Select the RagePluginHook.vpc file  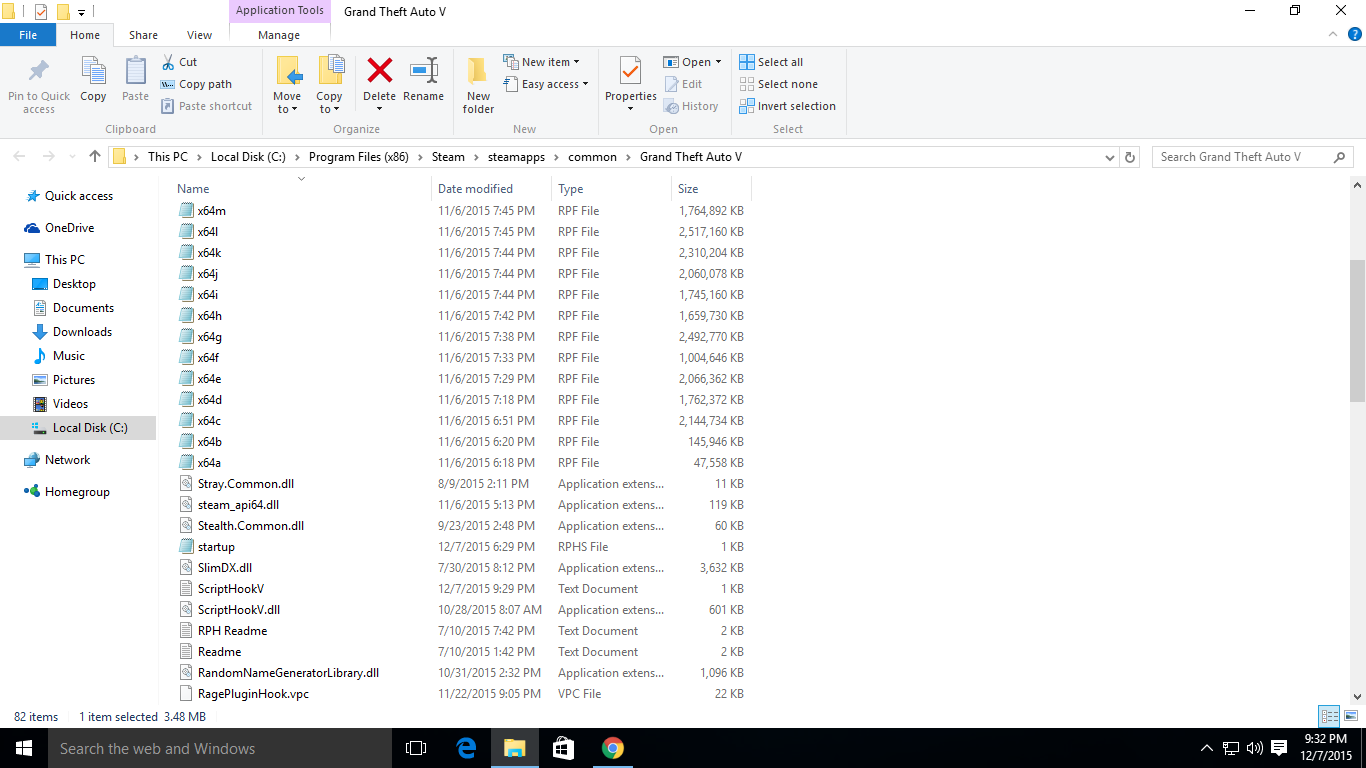(x=253, y=694)
